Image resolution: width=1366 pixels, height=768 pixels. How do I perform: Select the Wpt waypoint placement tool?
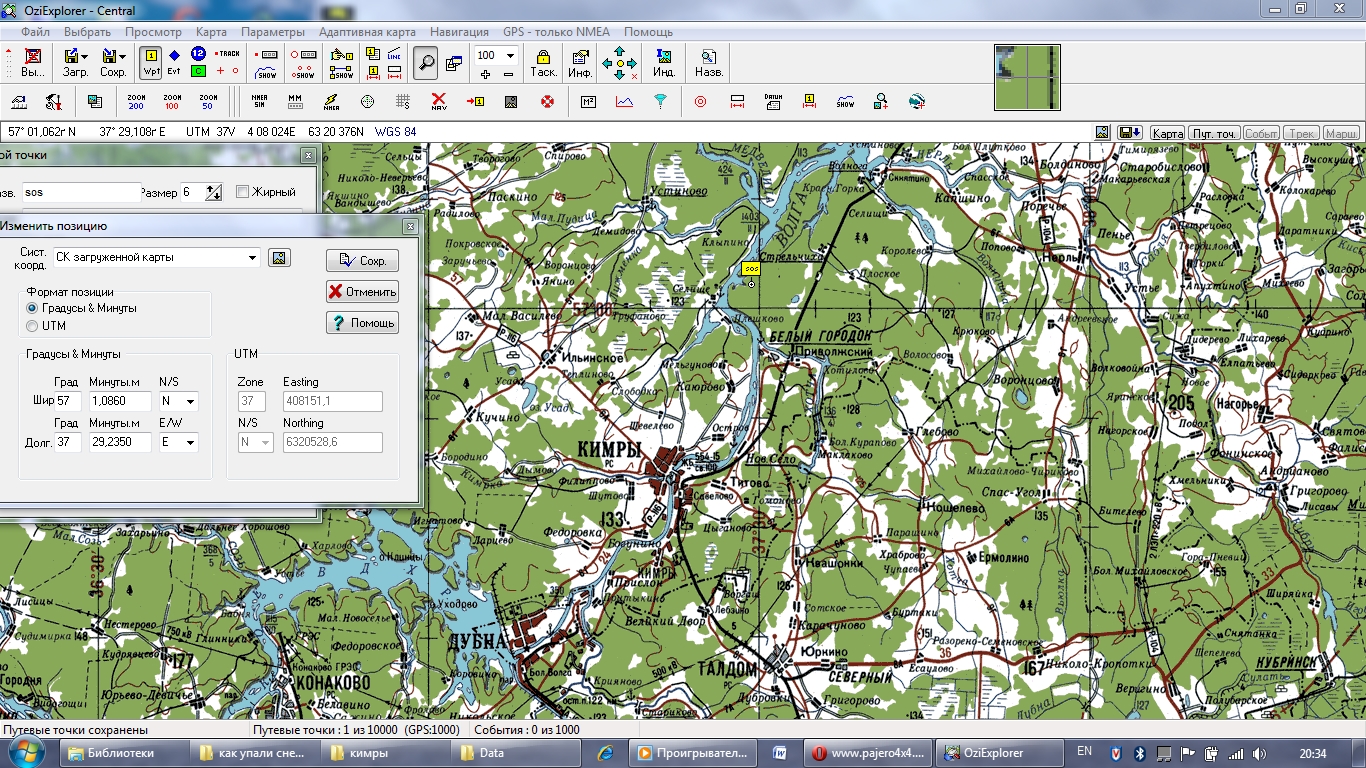pos(150,62)
